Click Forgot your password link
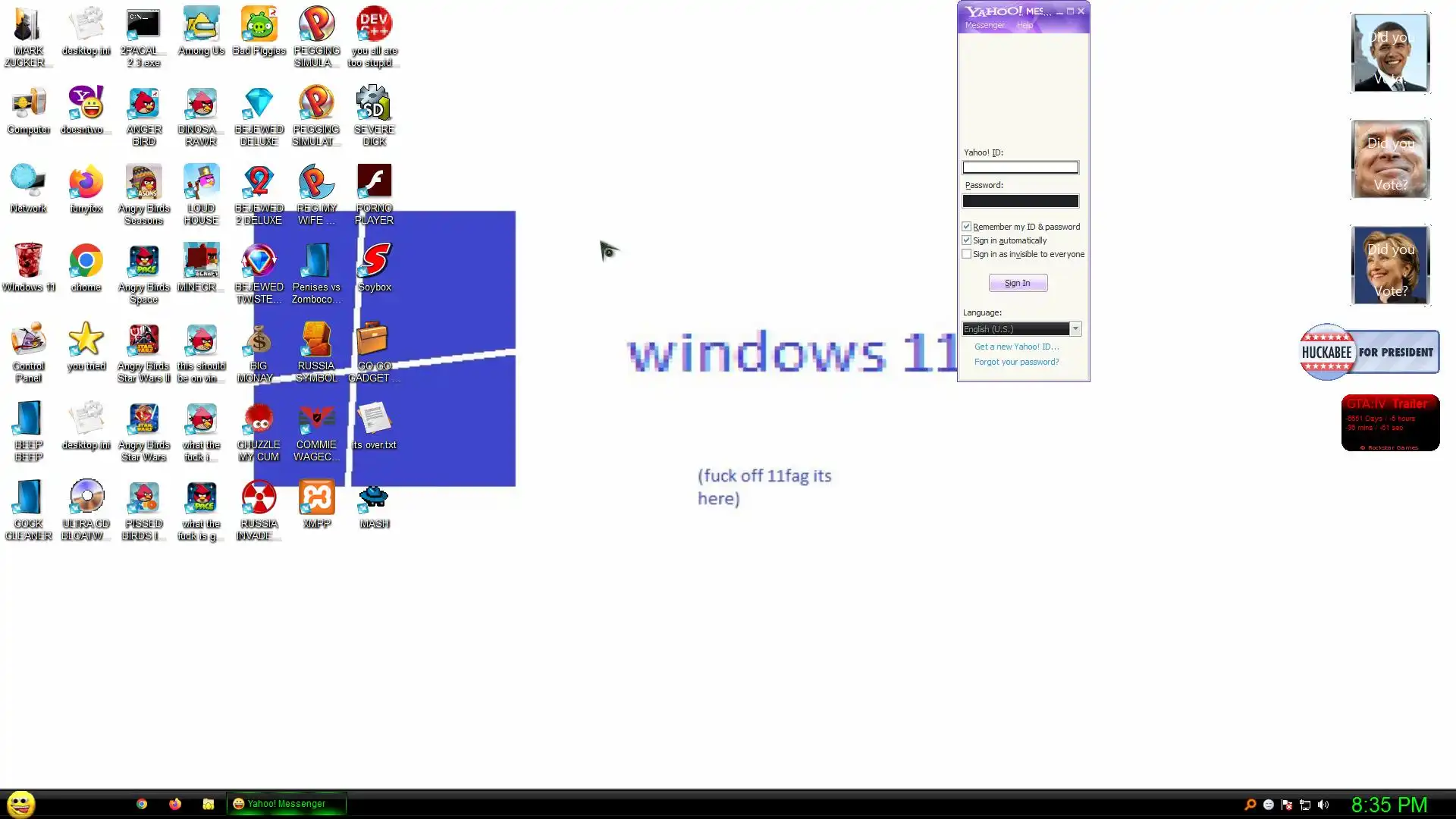 1016,362
